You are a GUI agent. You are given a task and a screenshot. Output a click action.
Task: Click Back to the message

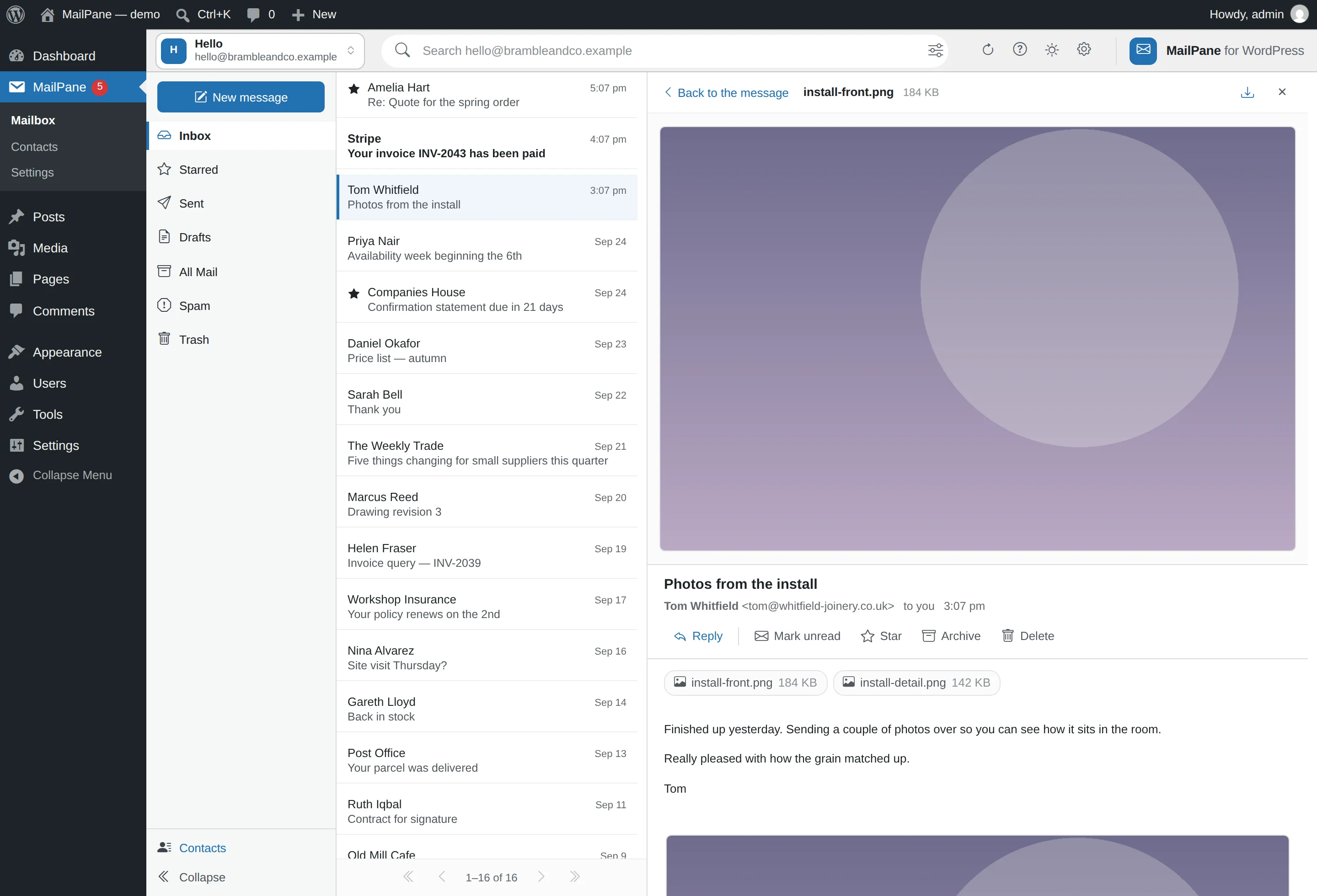click(x=726, y=92)
